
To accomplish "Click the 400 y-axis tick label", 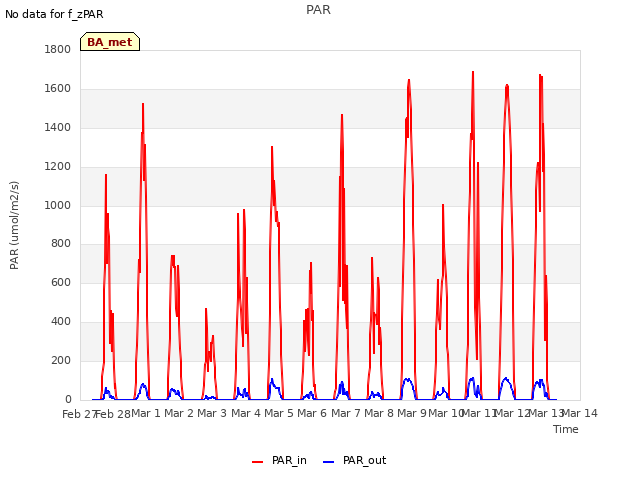I will tap(61, 322).
